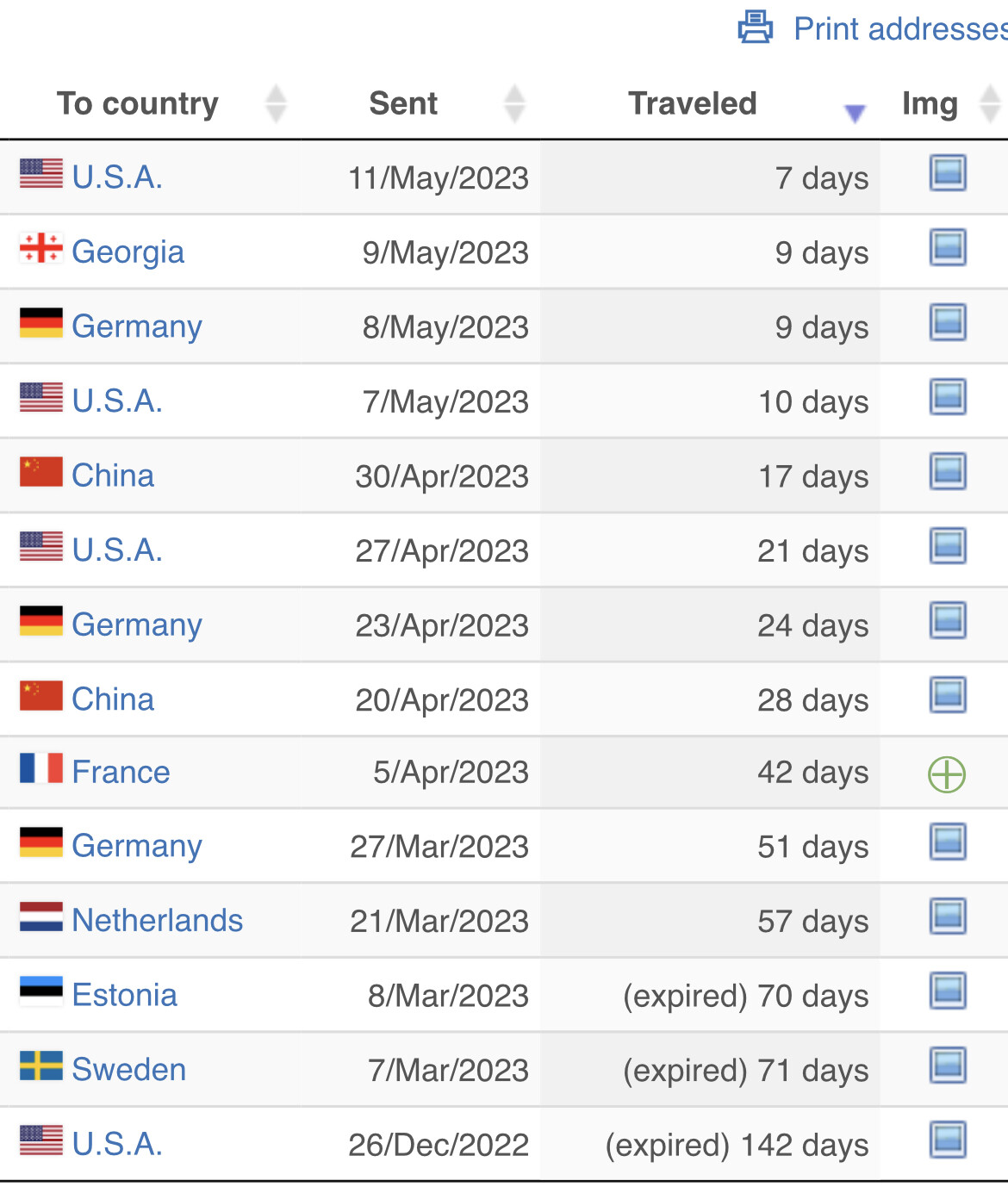Sort by Img column arrows

[x=991, y=103]
